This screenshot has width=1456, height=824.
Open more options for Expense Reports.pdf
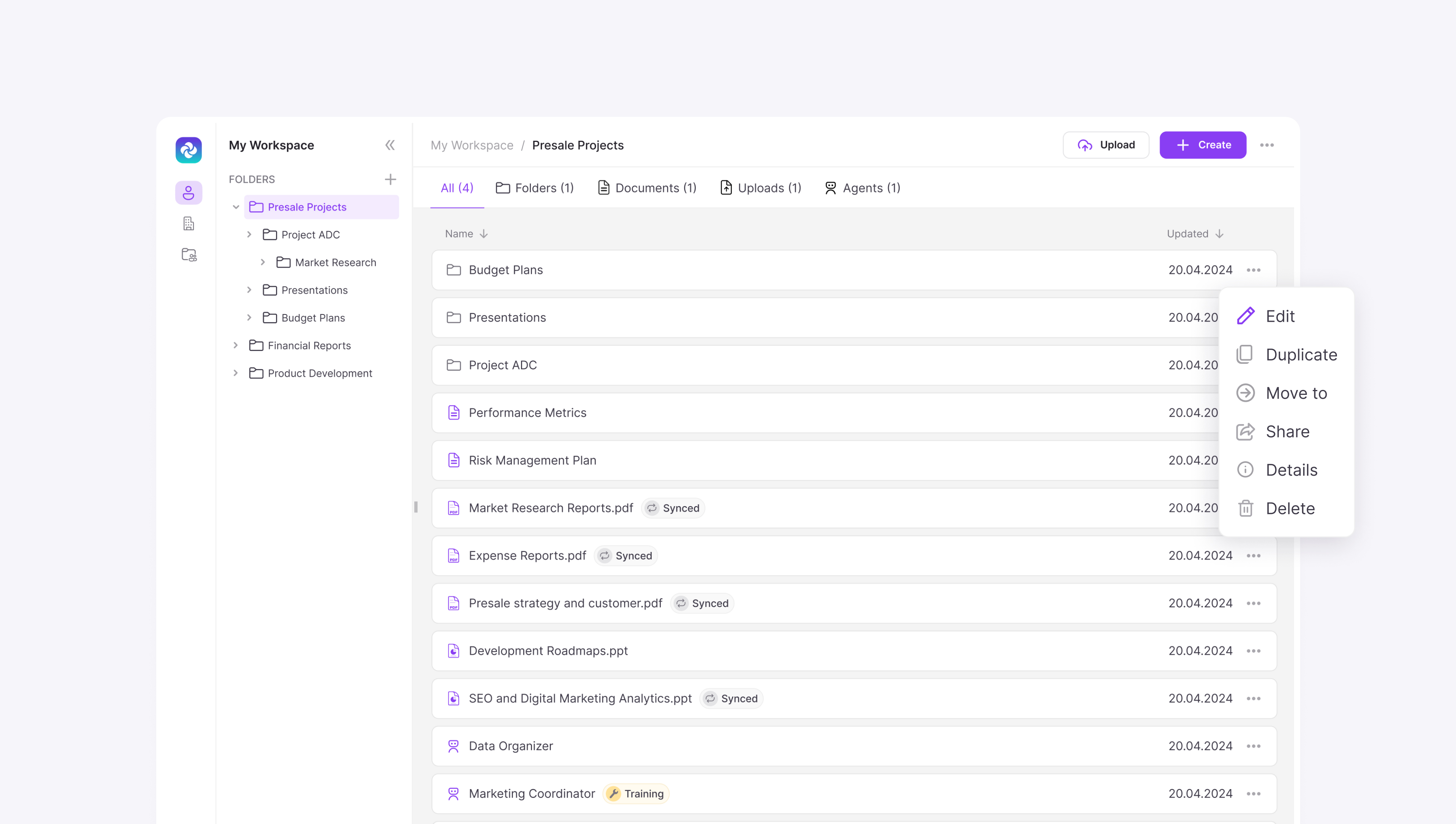[1253, 556]
